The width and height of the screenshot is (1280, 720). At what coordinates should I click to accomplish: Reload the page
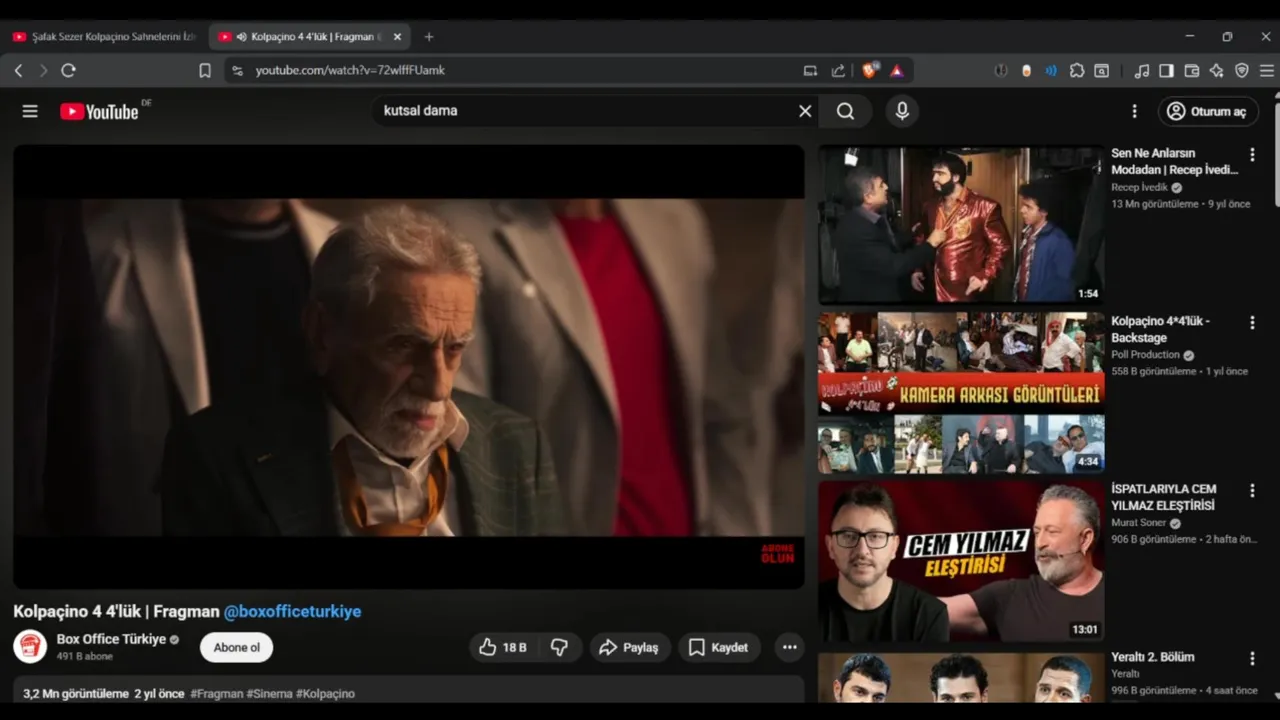[x=68, y=71]
